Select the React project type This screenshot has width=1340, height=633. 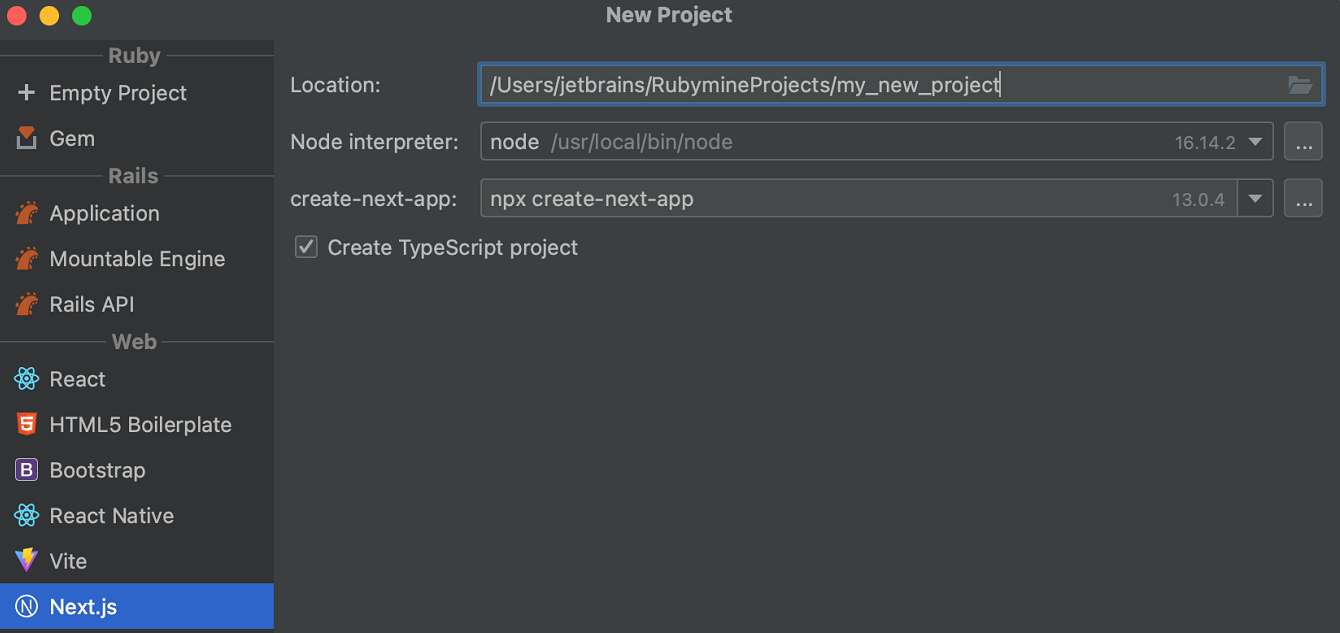click(77, 379)
